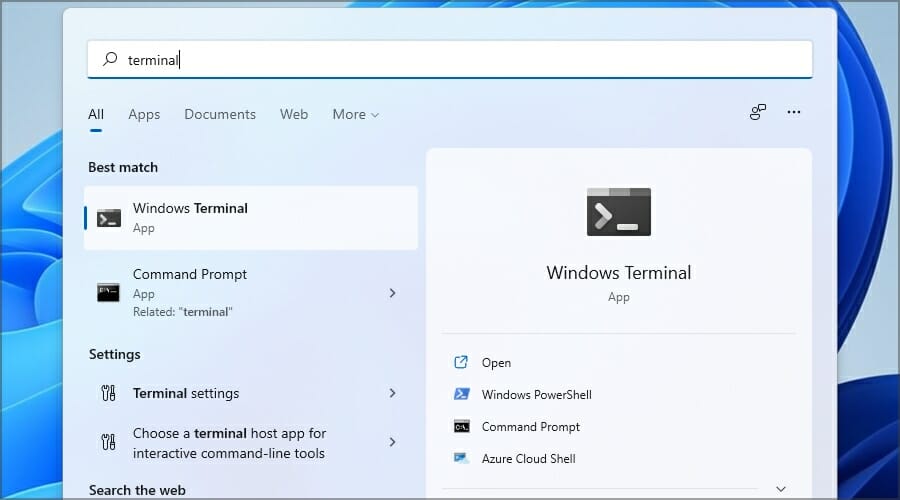This screenshot has width=900, height=500.
Task: Switch to the Web tab
Action: 294,114
